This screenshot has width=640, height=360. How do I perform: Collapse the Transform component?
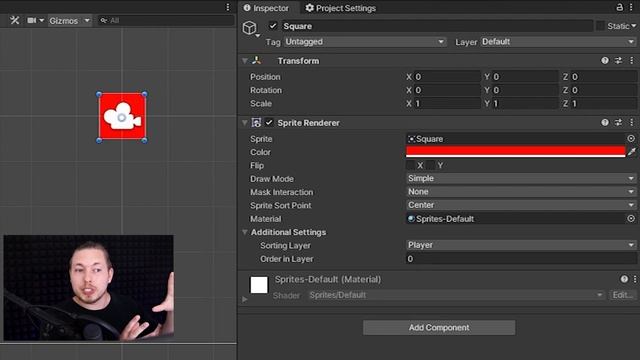[x=245, y=61]
